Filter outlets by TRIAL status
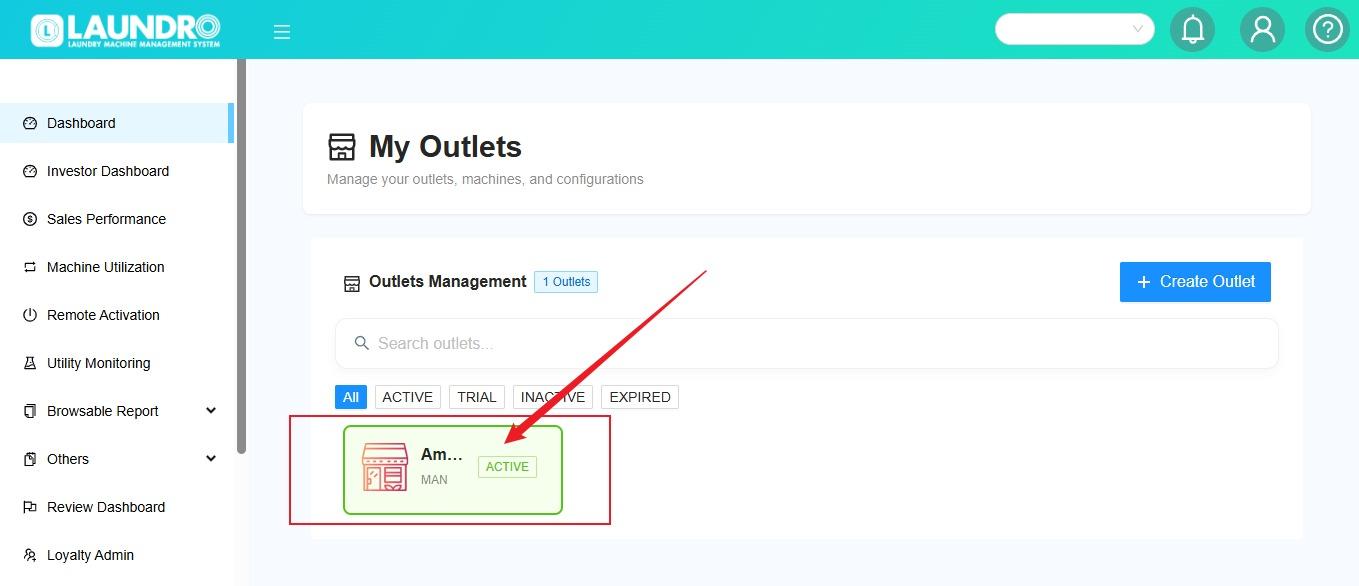Screen dimensions: 1359x586 click(477, 397)
